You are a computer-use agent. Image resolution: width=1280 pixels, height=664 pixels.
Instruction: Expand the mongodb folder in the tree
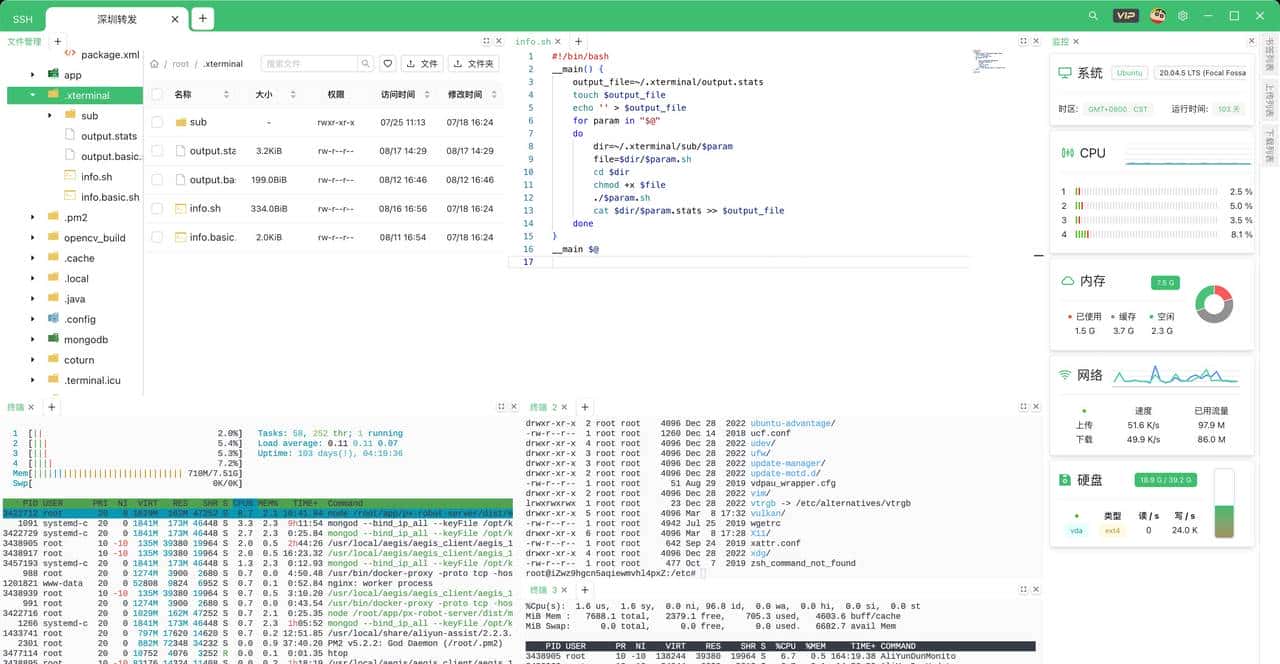pos(33,339)
